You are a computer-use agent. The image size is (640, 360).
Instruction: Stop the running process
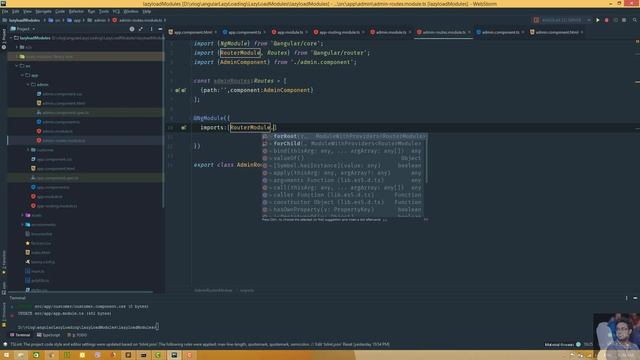tap(624, 20)
